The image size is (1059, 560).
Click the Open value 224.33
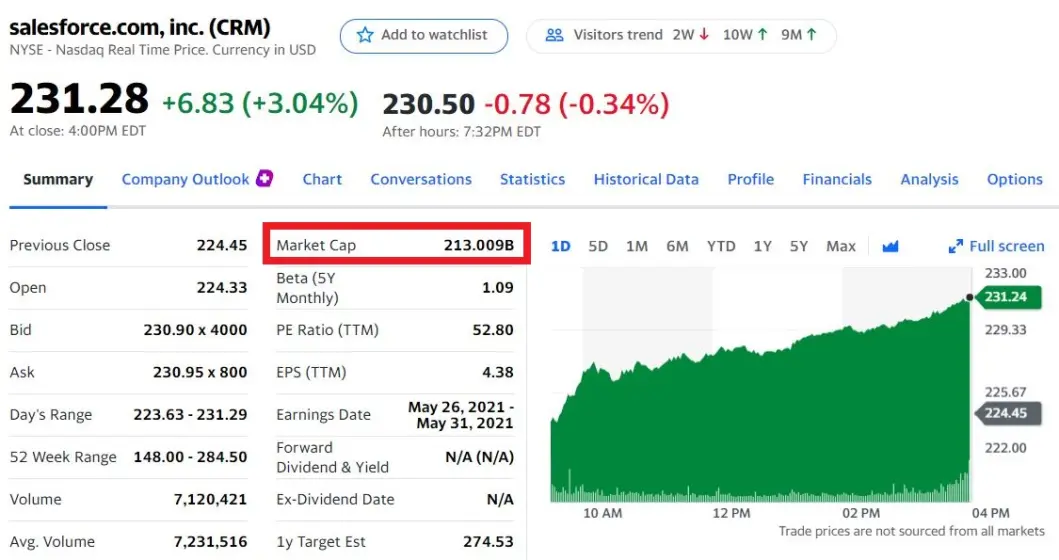click(222, 288)
